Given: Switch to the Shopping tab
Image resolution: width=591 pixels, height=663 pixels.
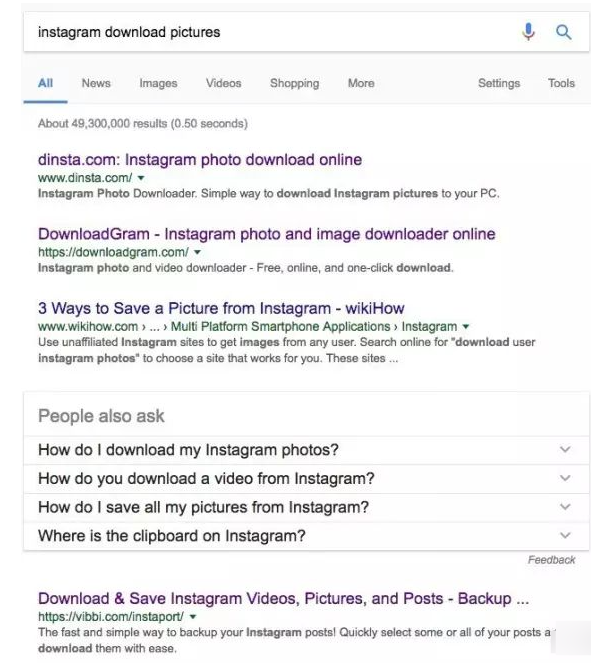Looking at the screenshot, I should click(x=295, y=83).
